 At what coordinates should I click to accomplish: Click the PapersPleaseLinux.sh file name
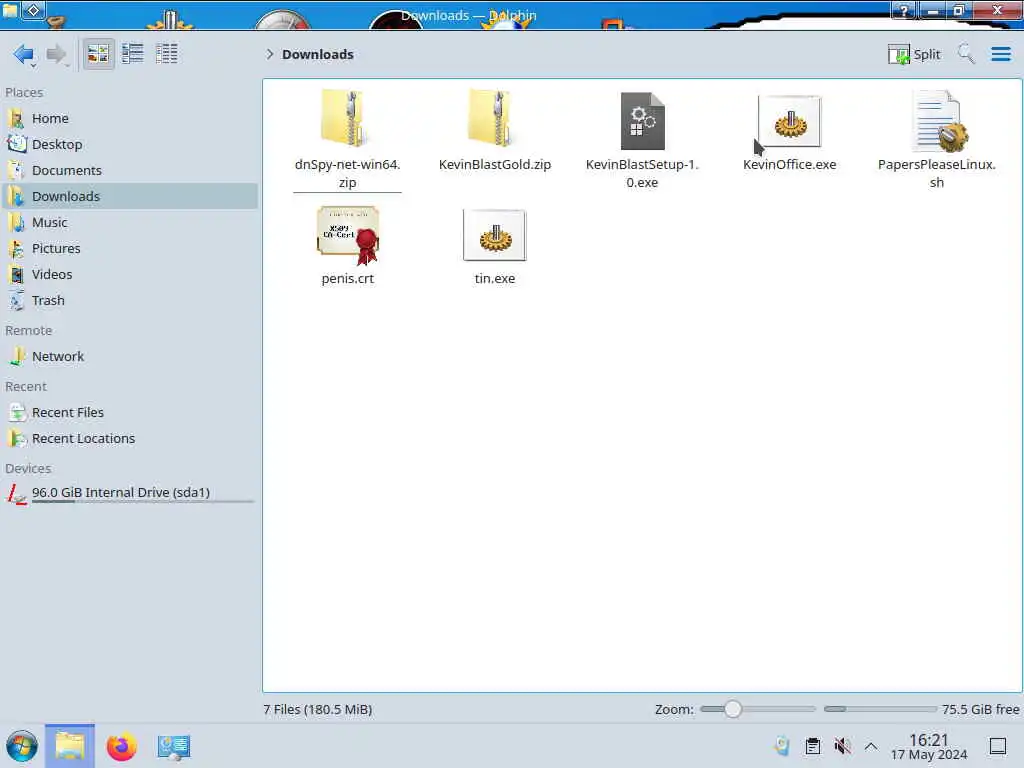(x=937, y=174)
